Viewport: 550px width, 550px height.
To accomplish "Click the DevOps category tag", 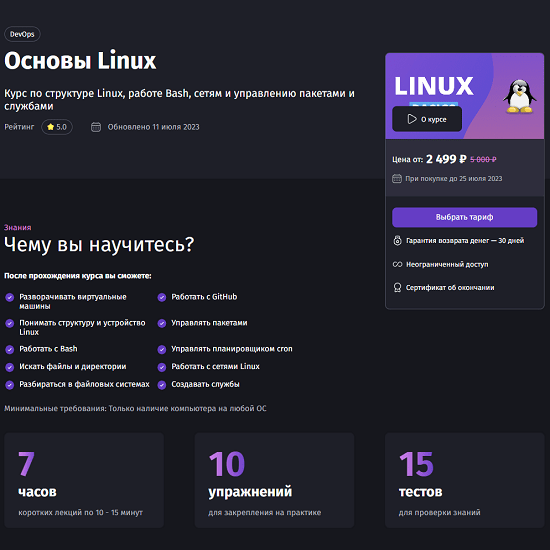I will (x=22, y=34).
